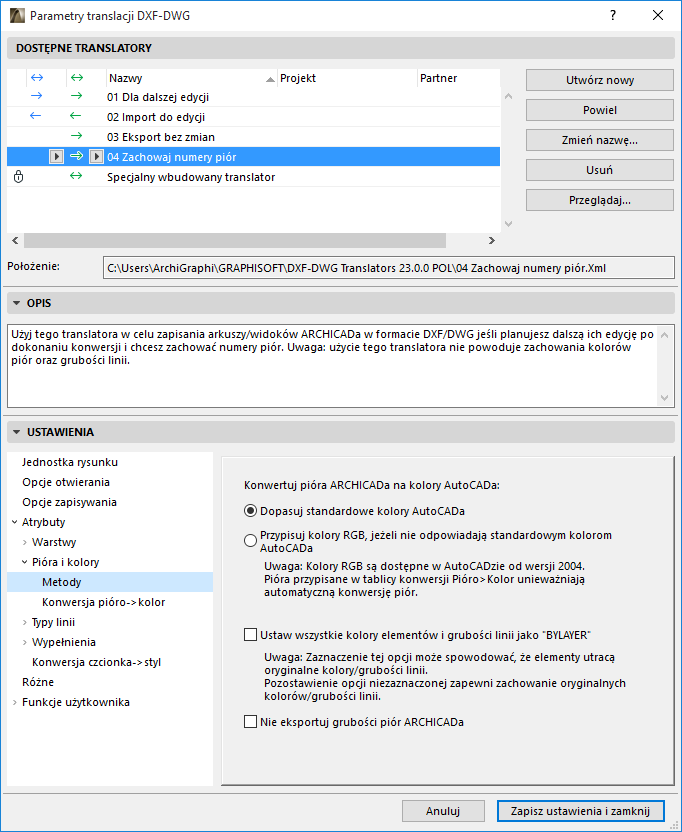Click the Usuń button

600,170
